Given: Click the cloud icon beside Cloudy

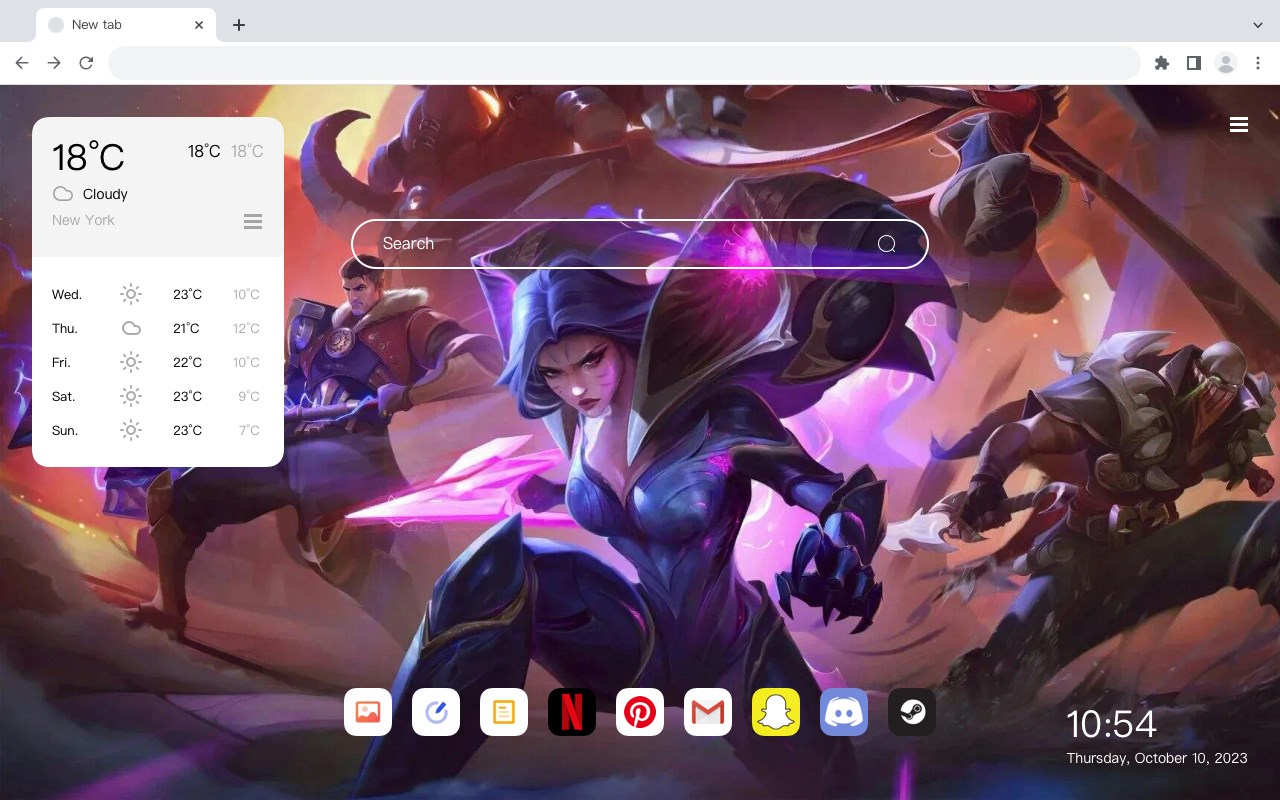Looking at the screenshot, I should [x=63, y=194].
